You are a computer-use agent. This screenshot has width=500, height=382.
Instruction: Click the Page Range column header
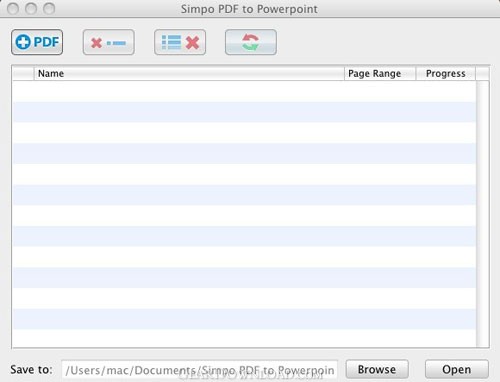click(380, 73)
